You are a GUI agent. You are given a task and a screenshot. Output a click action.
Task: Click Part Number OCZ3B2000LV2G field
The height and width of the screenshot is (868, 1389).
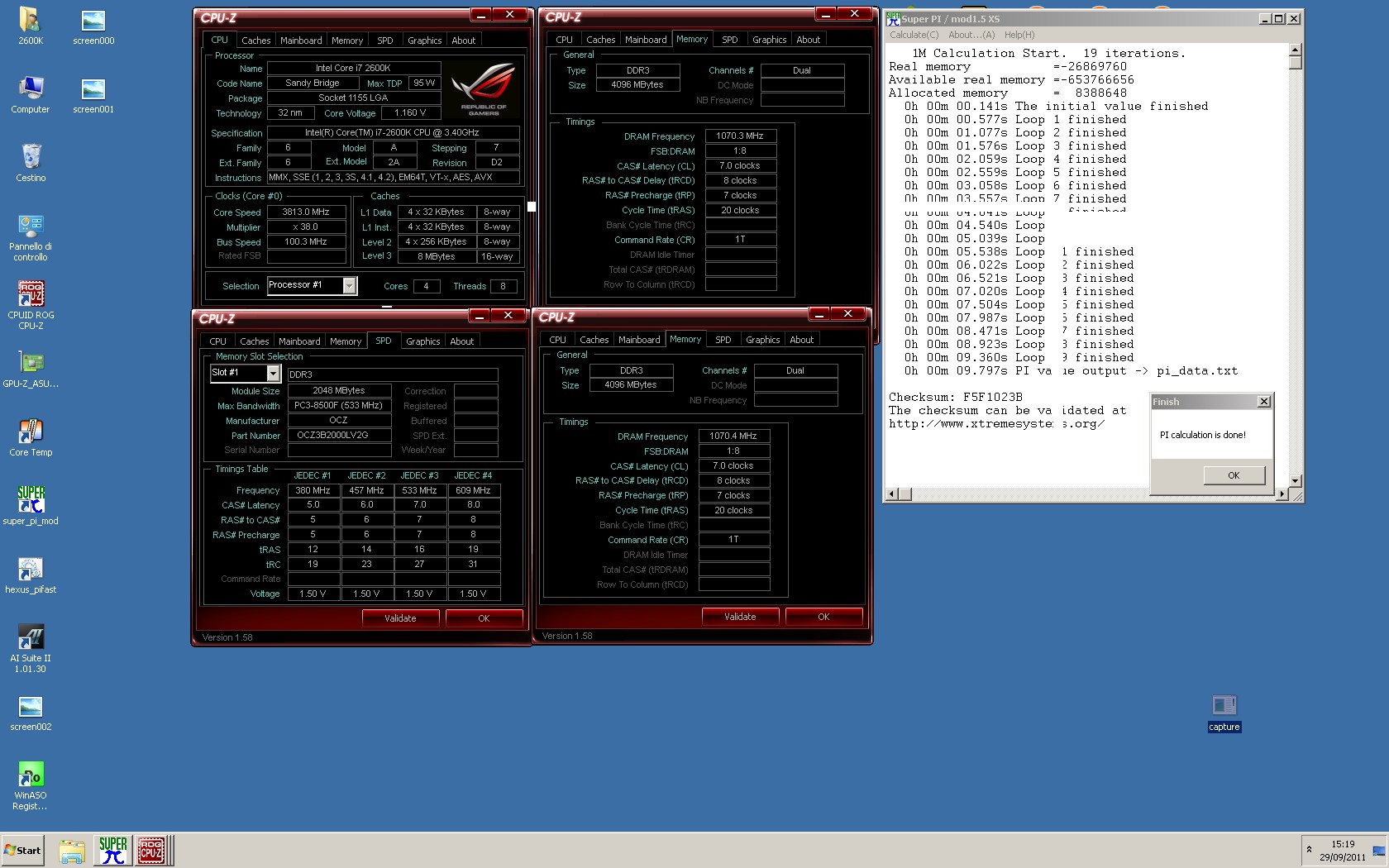[x=339, y=435]
